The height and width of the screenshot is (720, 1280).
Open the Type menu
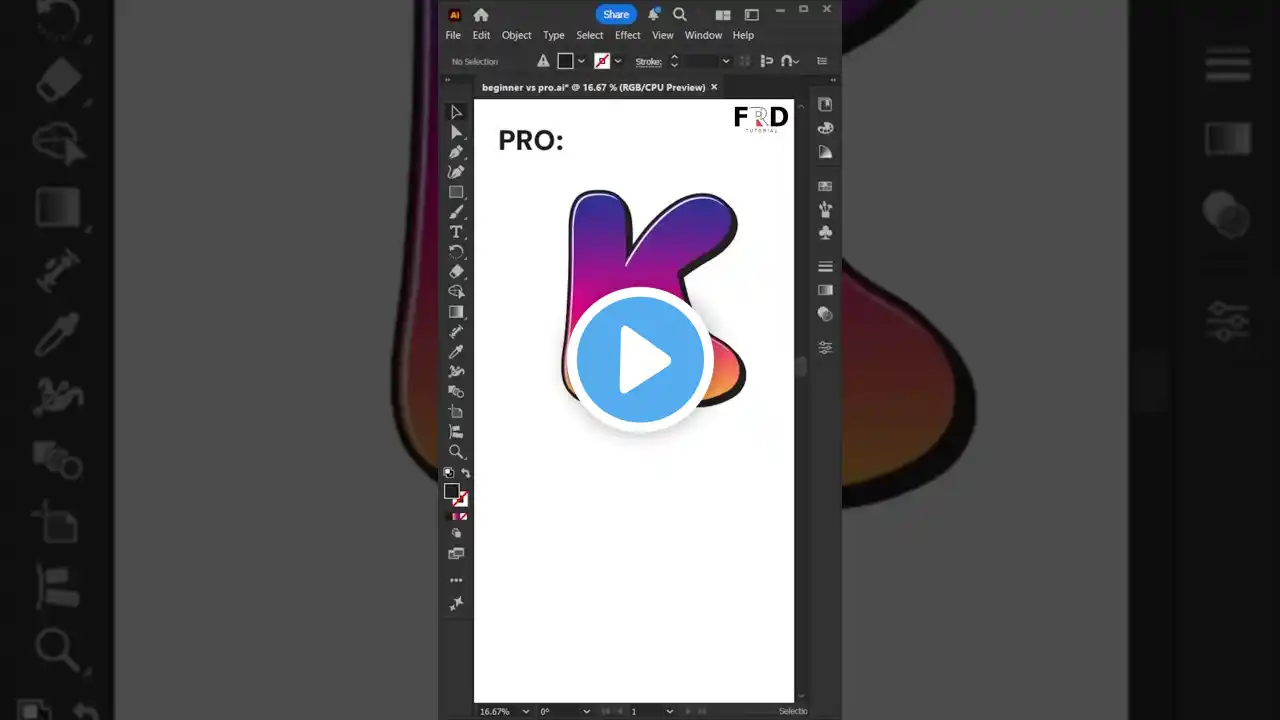554,35
